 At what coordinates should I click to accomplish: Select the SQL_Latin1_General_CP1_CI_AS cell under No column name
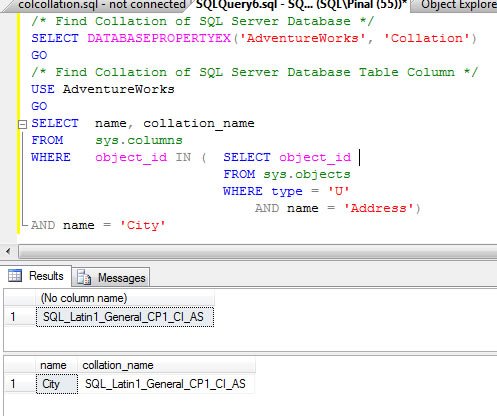click(x=125, y=317)
